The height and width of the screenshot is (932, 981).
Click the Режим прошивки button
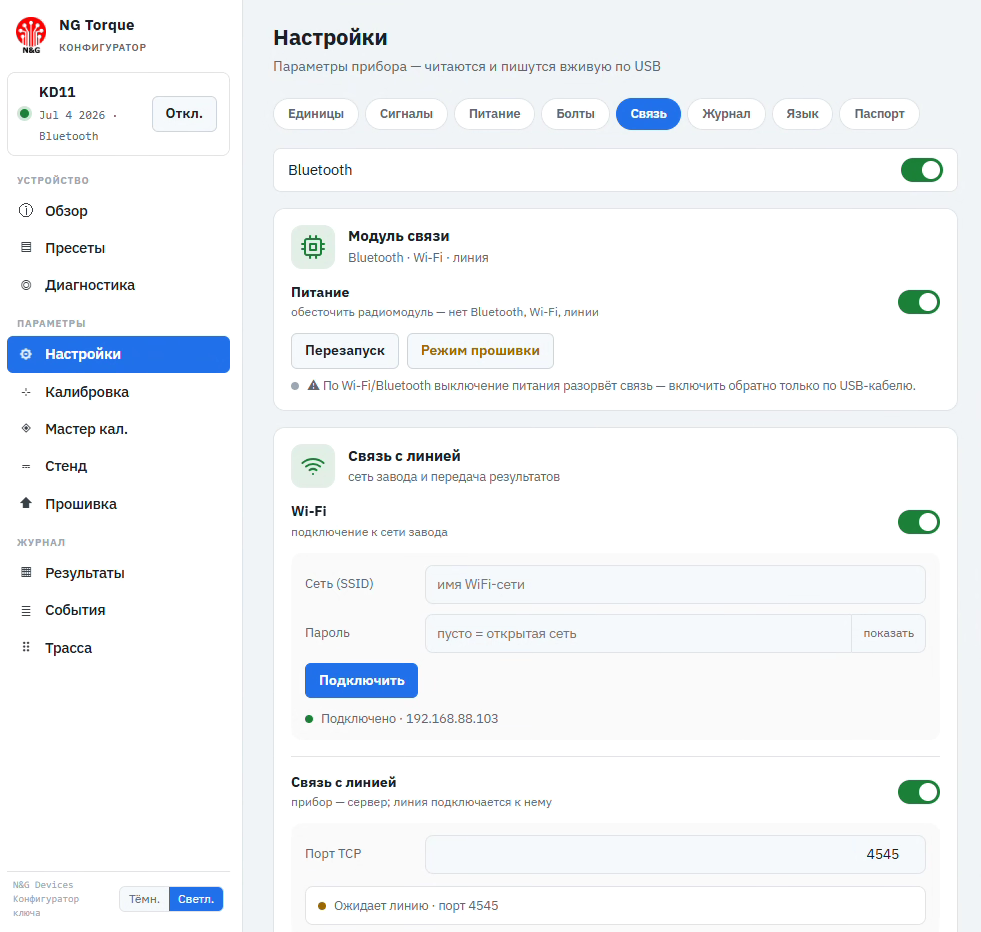(x=480, y=351)
